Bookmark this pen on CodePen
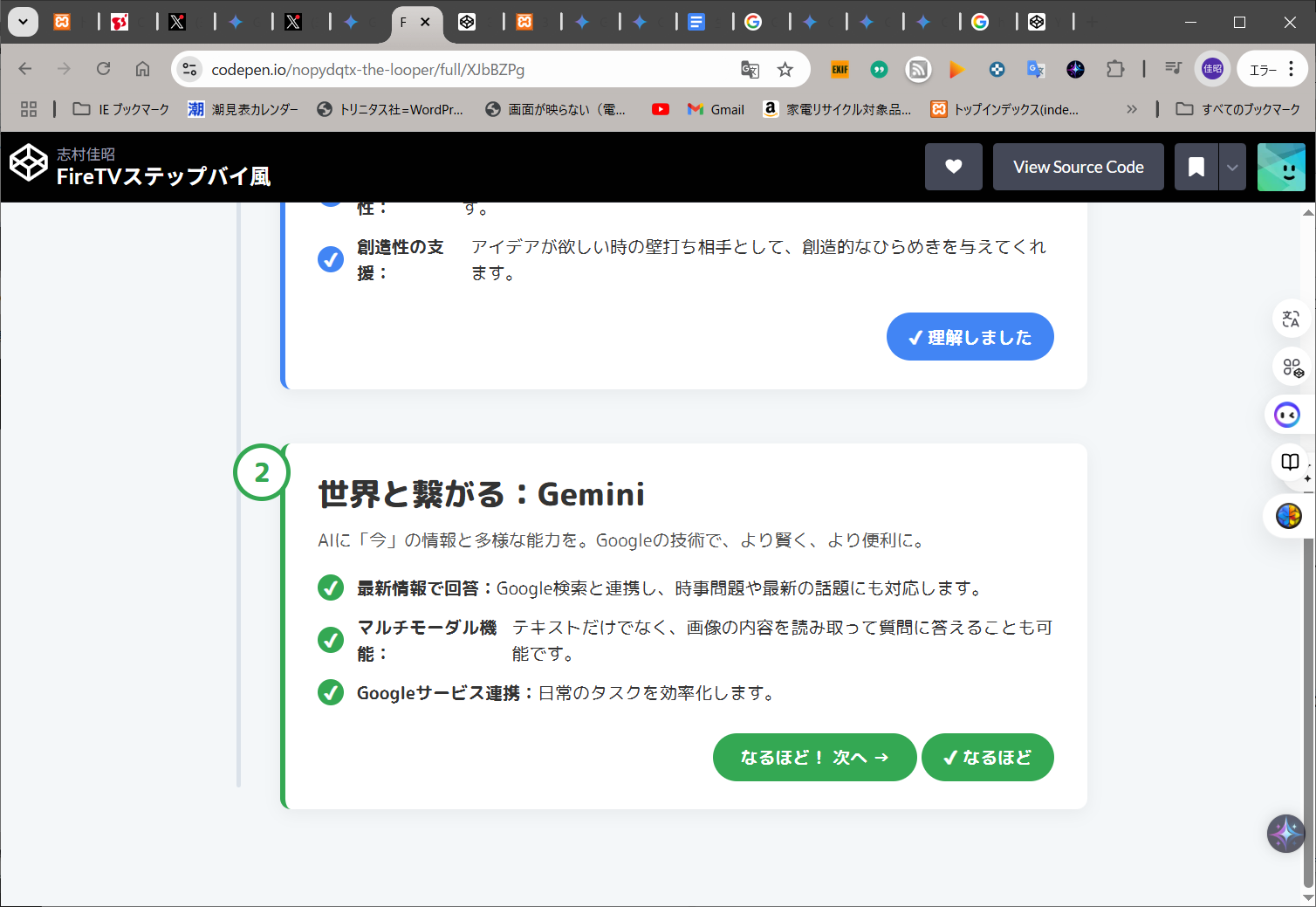This screenshot has width=1316, height=907. 1196,167
